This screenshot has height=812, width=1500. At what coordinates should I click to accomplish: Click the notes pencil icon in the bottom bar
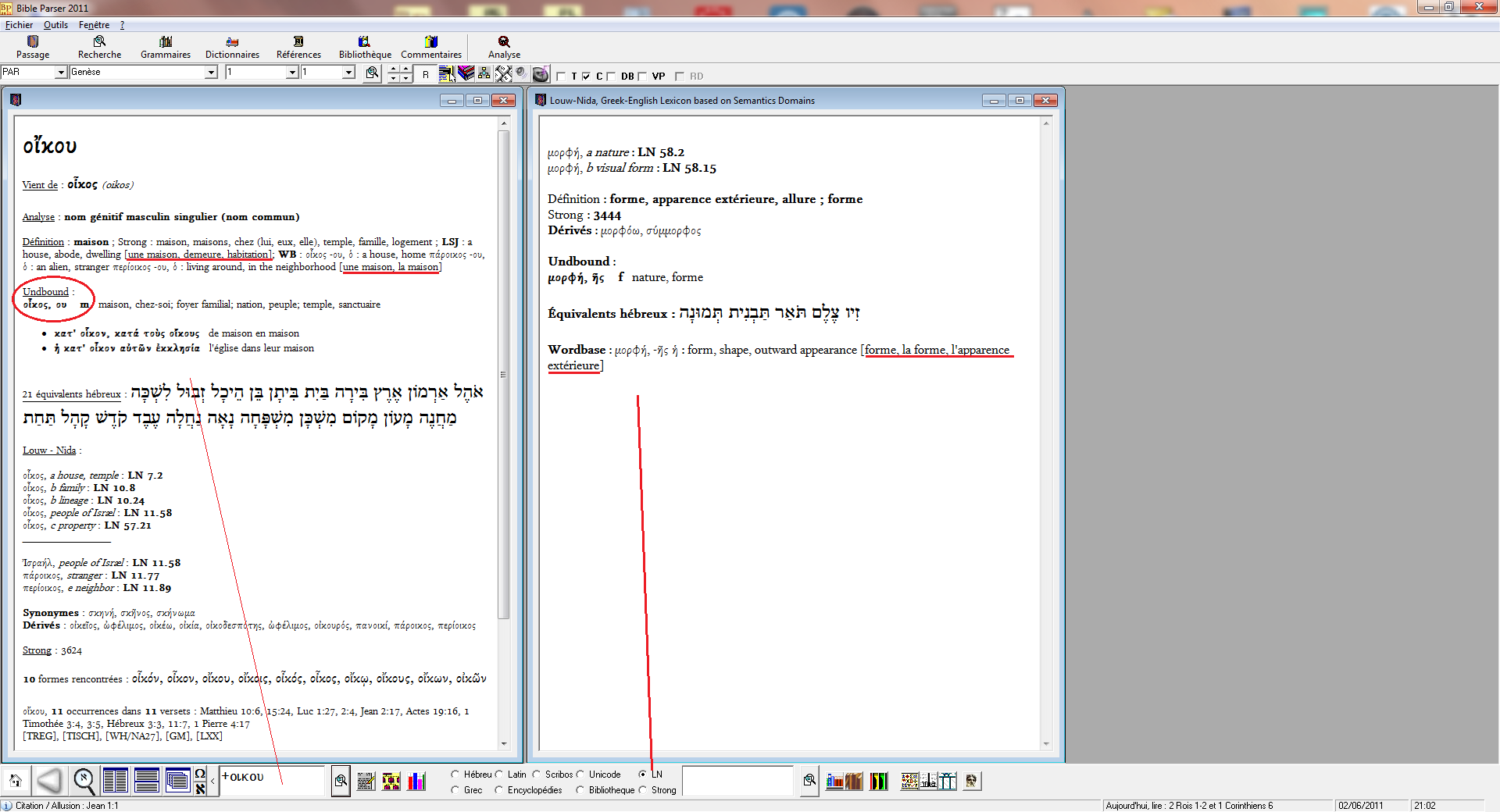[x=366, y=781]
